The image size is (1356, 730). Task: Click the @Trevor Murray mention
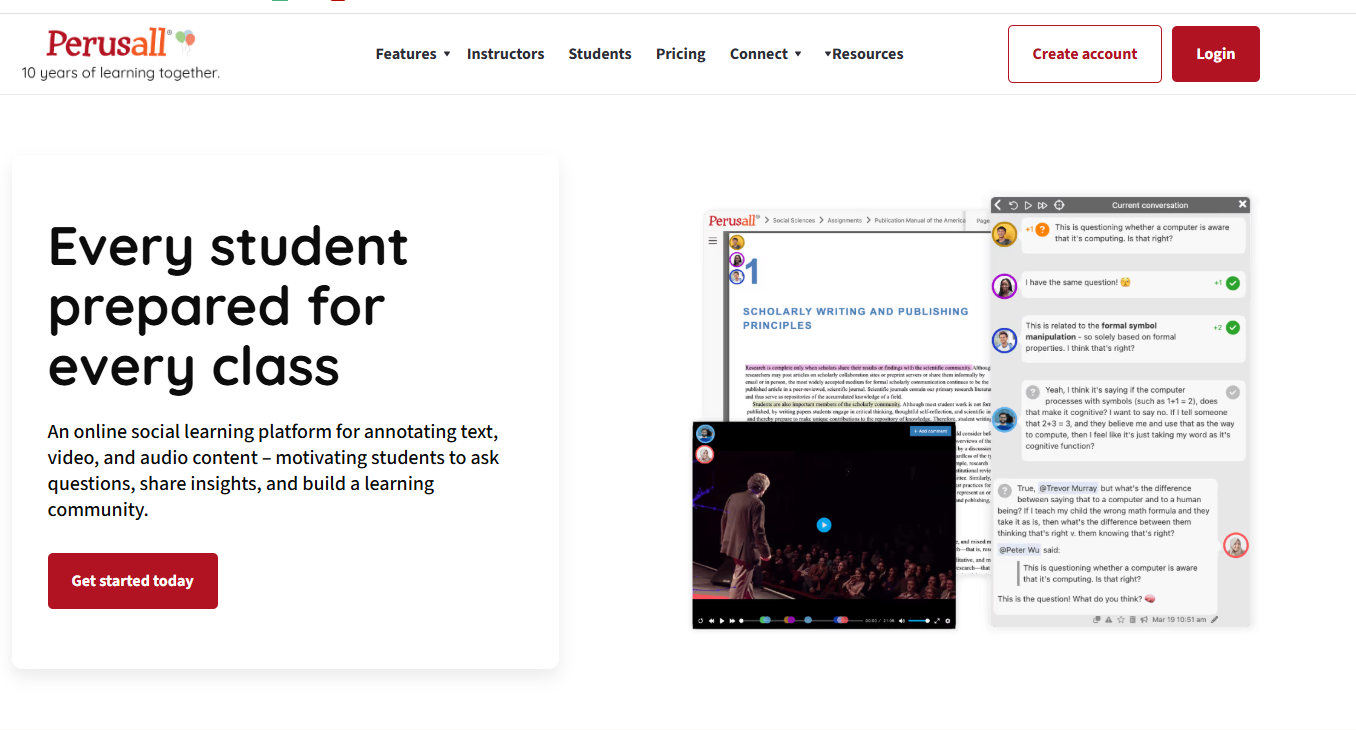(1067, 488)
